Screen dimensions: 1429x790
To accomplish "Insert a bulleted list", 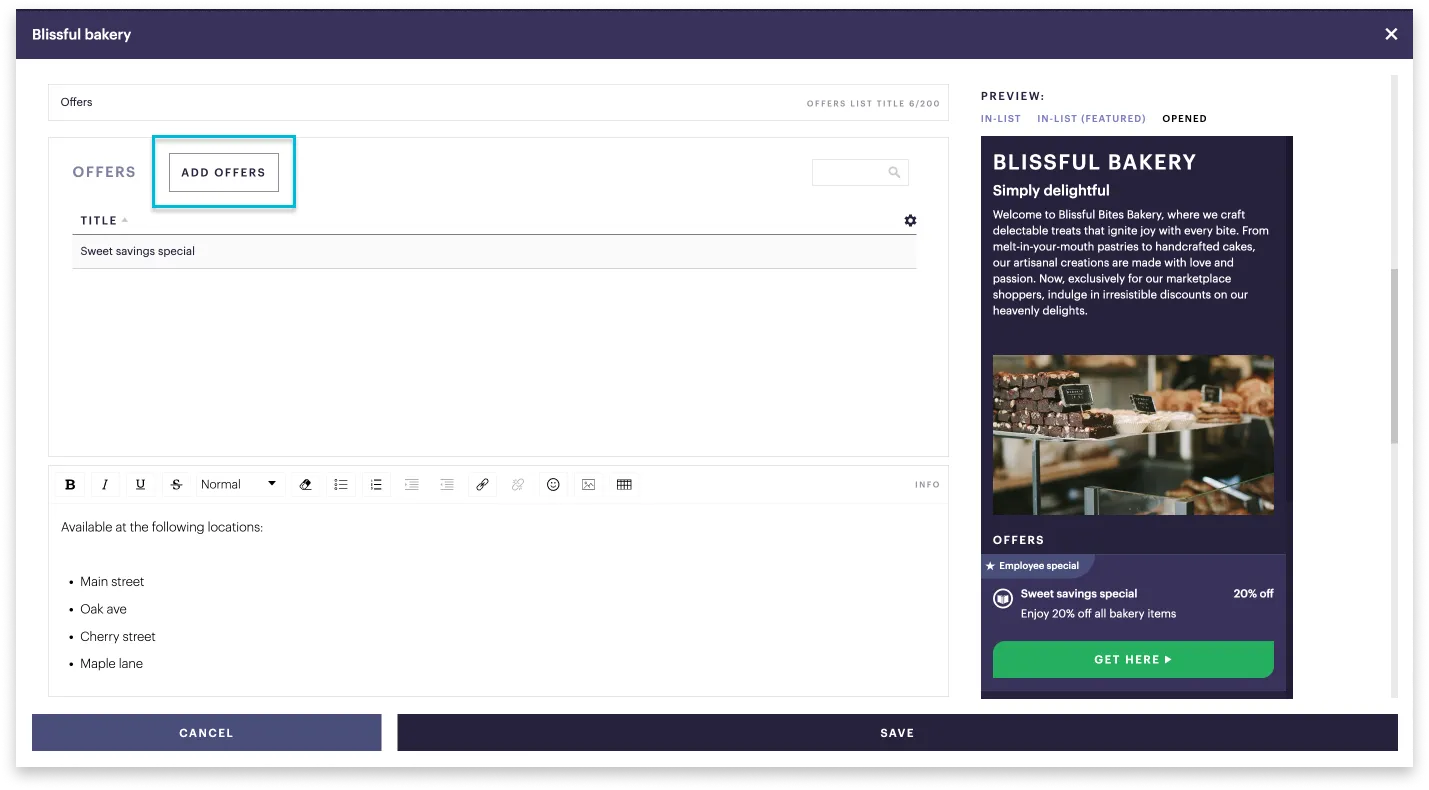I will [x=341, y=485].
